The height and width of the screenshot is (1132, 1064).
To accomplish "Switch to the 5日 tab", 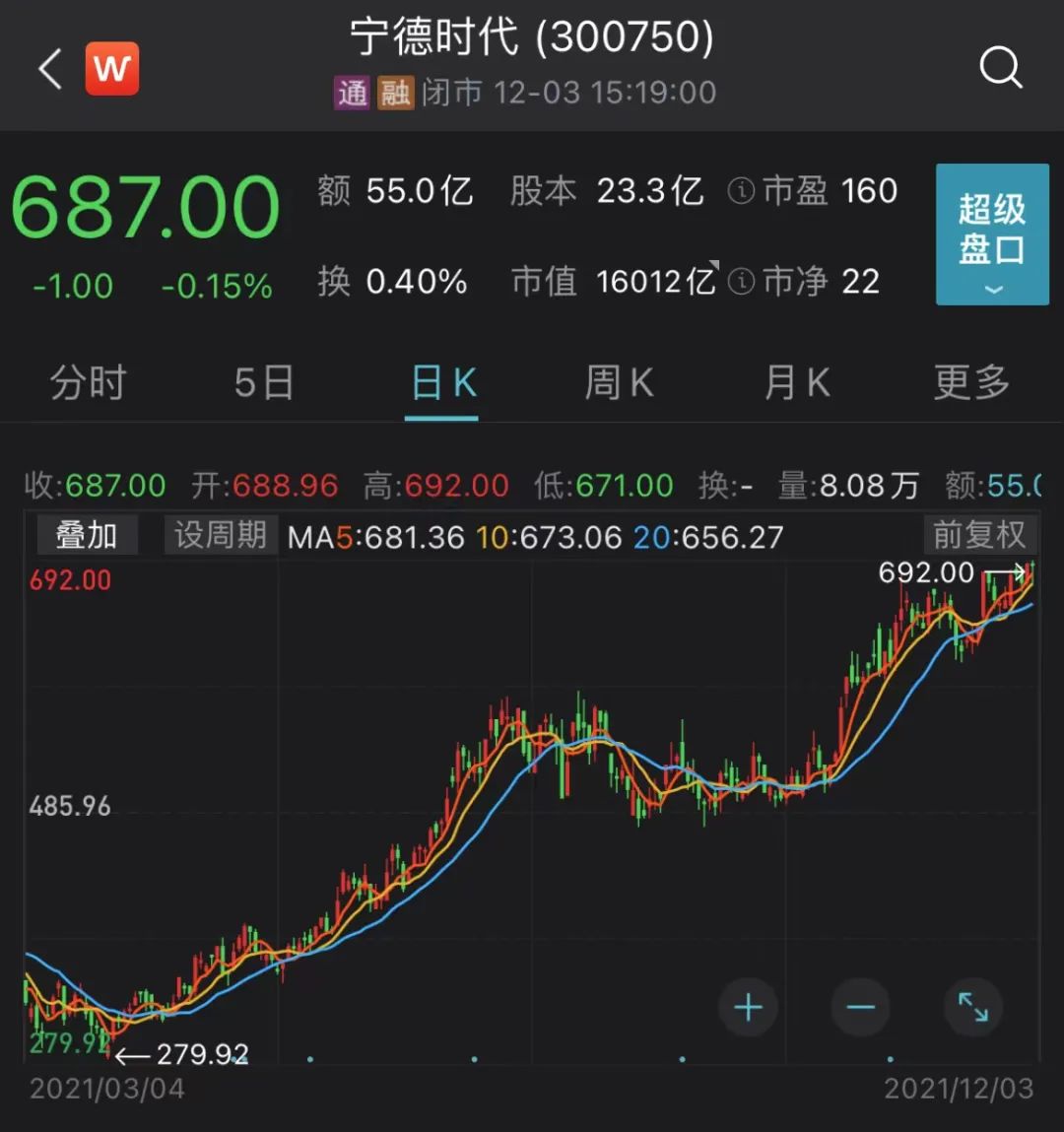I will pyautogui.click(x=264, y=382).
